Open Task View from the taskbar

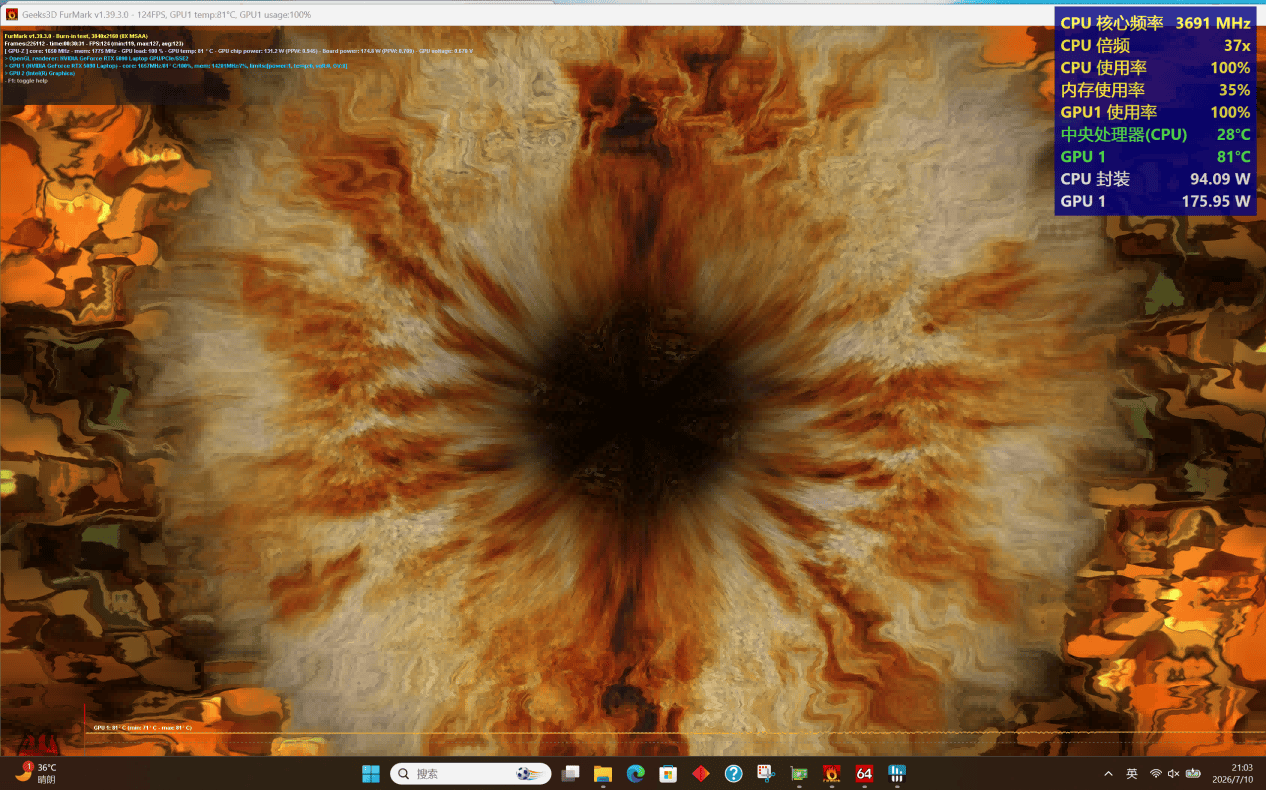point(570,774)
